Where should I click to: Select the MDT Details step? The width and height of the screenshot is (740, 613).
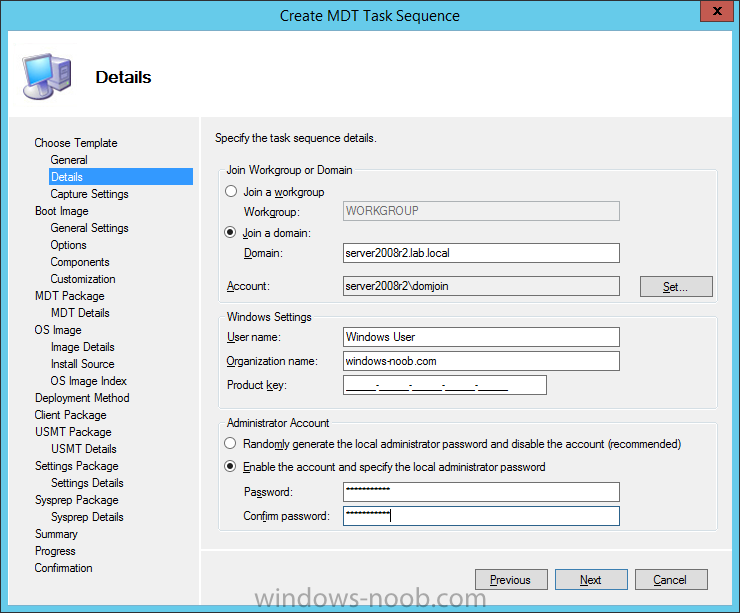tap(80, 313)
